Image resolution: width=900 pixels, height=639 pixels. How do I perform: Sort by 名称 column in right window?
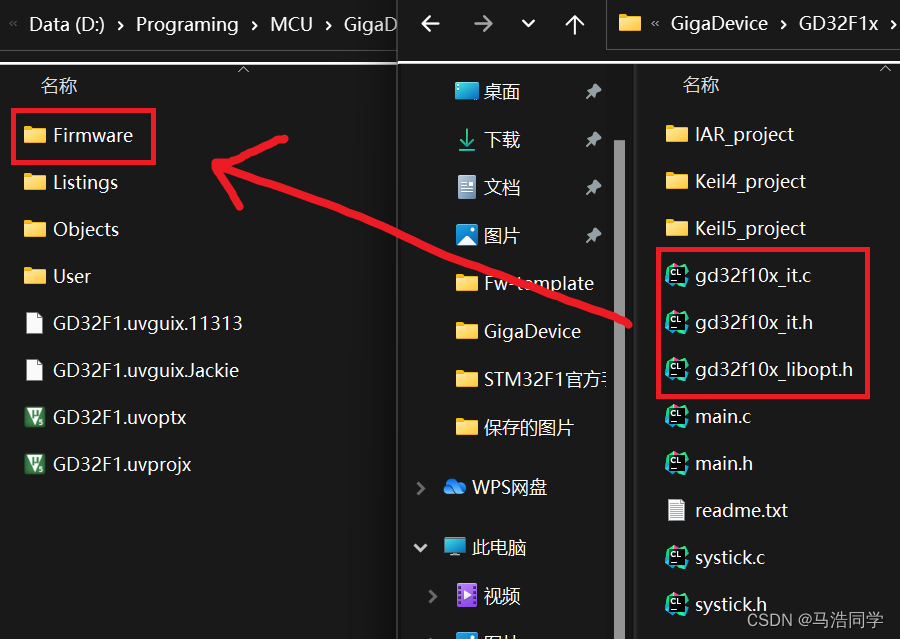point(701,85)
